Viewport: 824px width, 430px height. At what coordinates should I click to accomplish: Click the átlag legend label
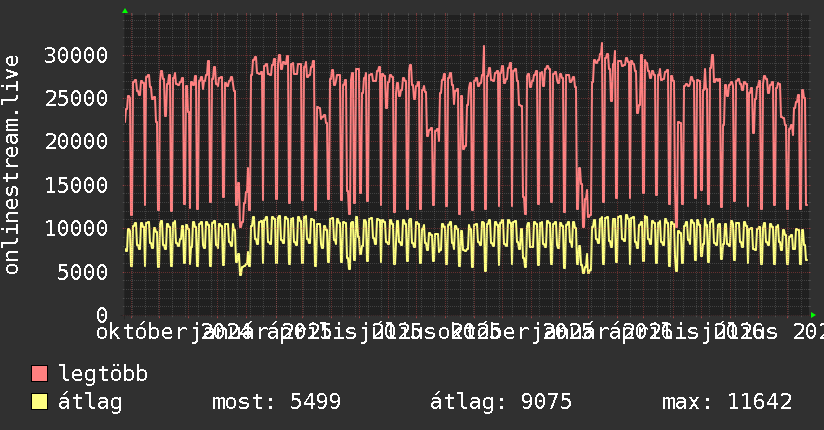click(x=90, y=402)
